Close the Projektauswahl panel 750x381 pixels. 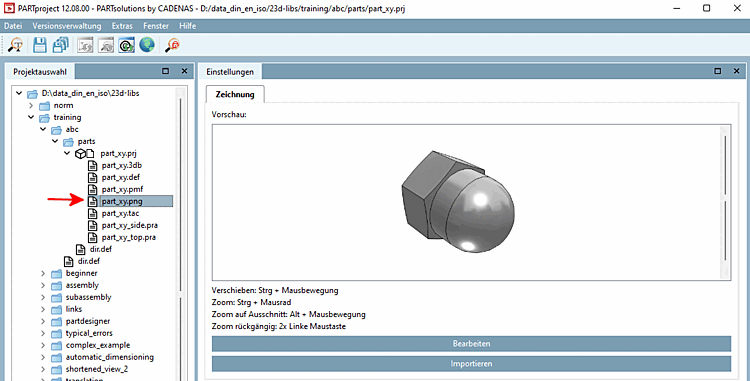tap(184, 71)
